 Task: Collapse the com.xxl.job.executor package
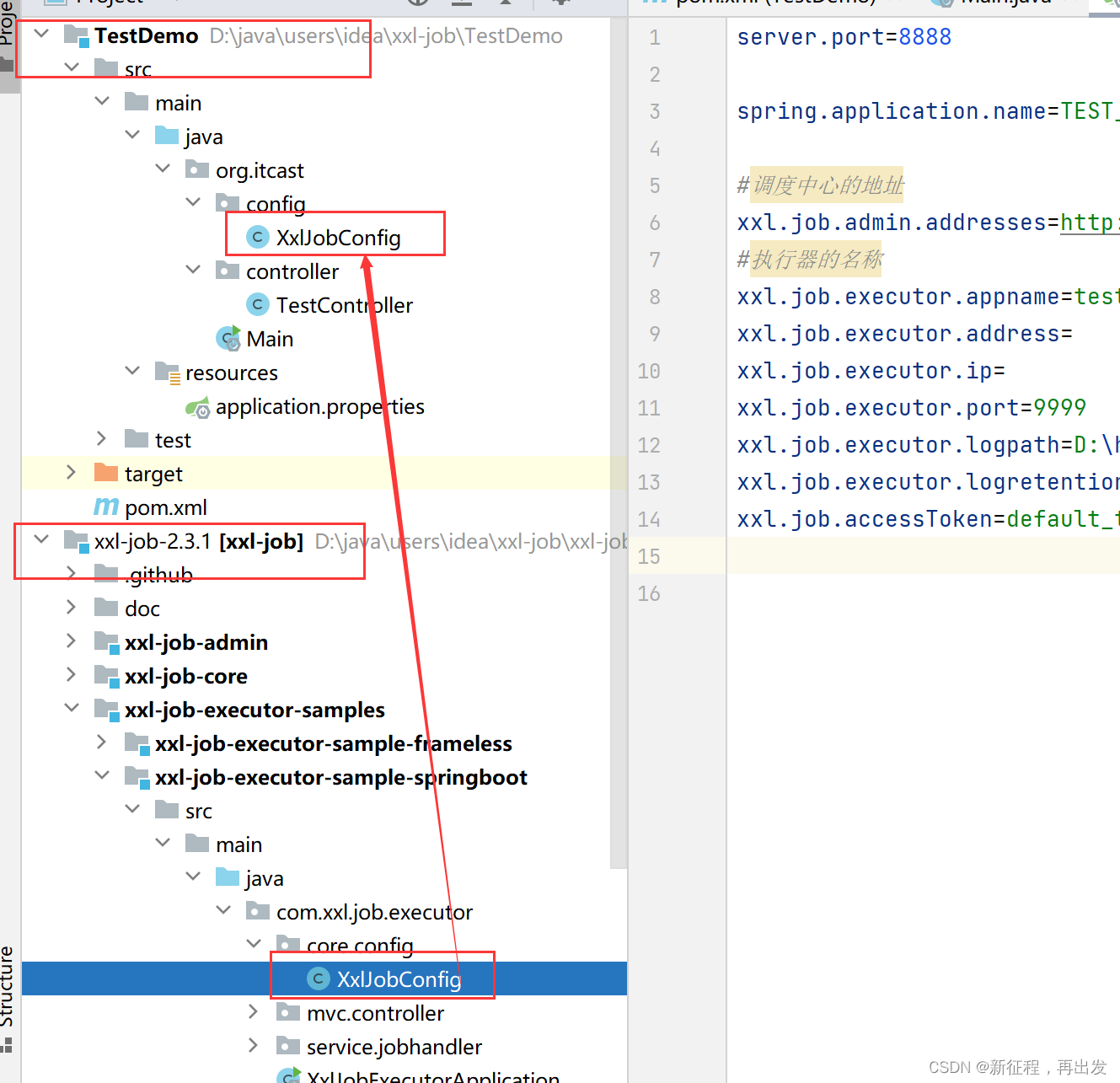pos(223,910)
